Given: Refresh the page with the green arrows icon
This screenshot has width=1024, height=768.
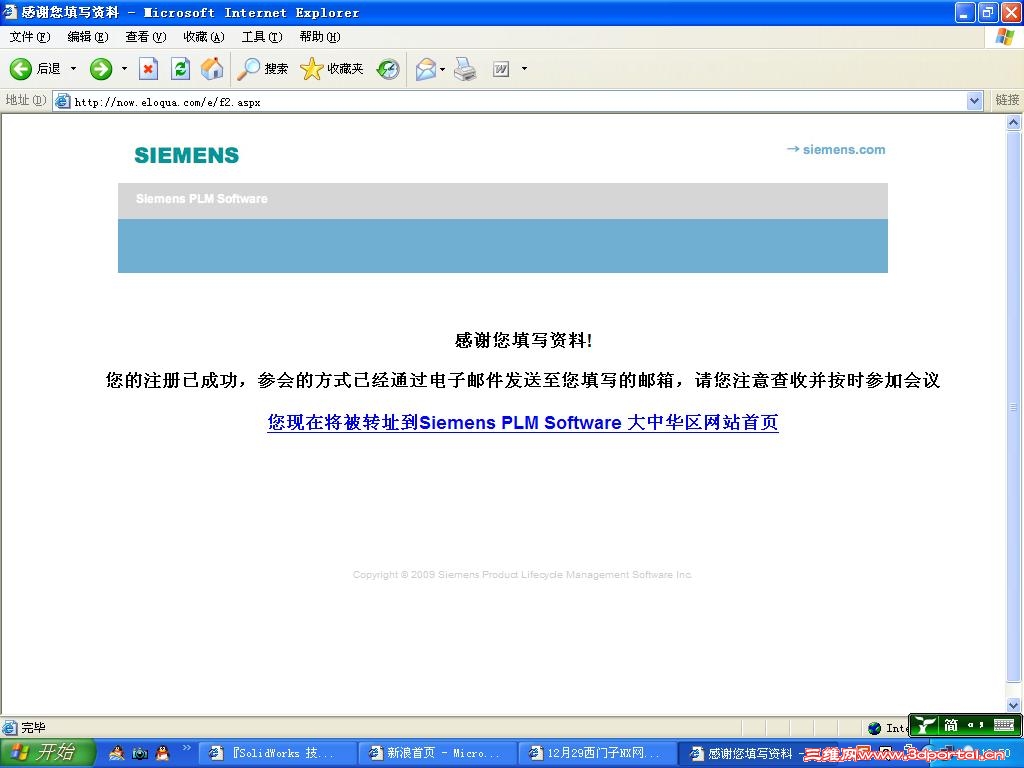Looking at the screenshot, I should pyautogui.click(x=180, y=69).
